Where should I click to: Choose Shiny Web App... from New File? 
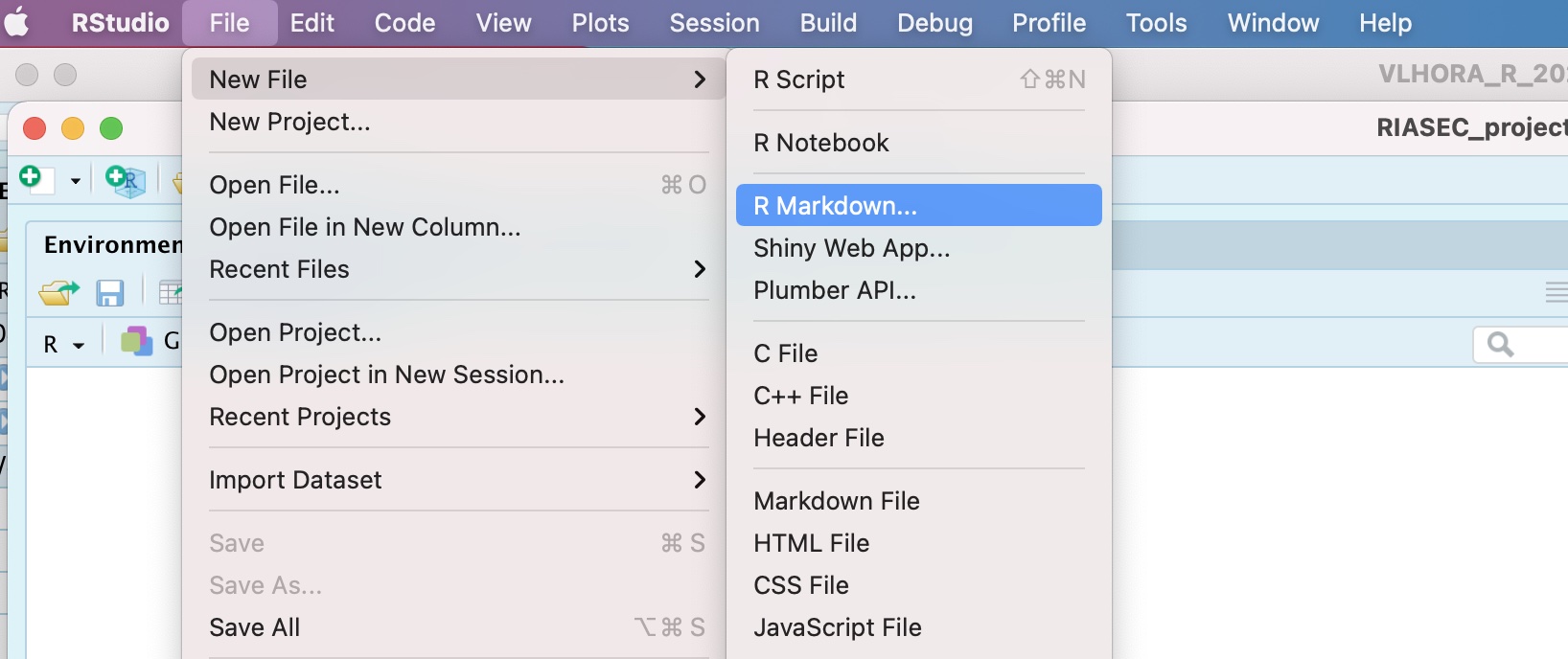coord(919,248)
